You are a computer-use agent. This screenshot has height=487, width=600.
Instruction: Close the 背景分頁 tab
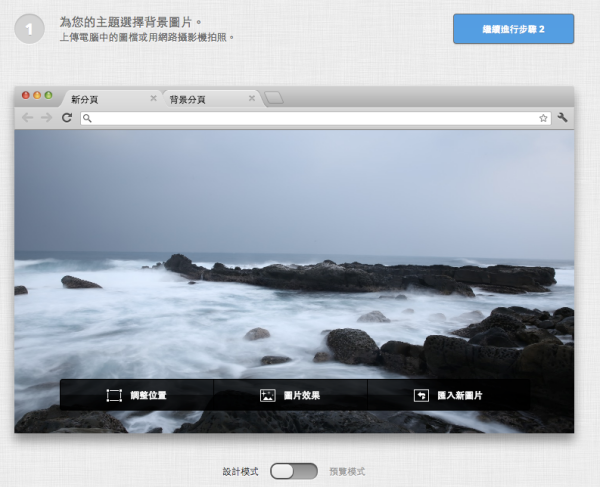(252, 98)
